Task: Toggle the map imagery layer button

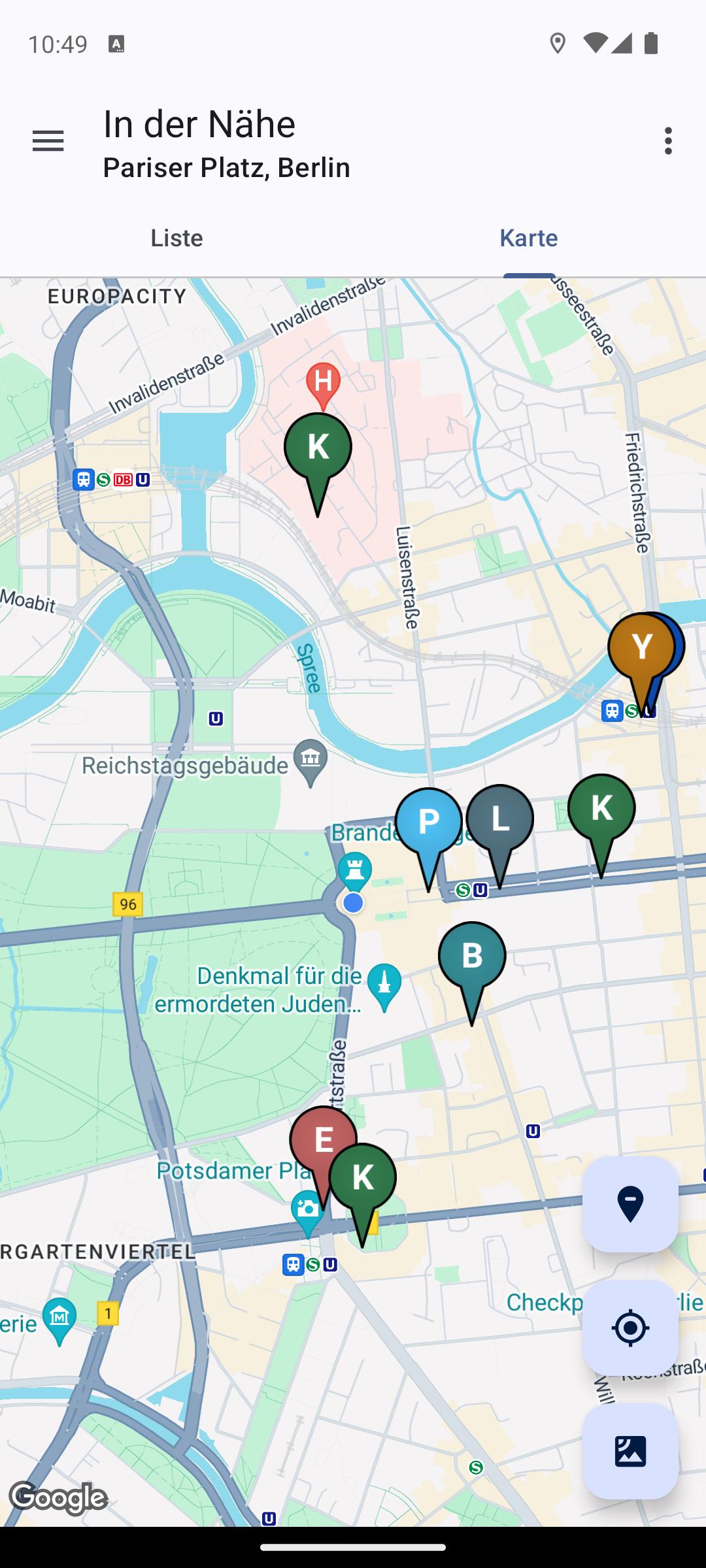Action: point(630,1451)
